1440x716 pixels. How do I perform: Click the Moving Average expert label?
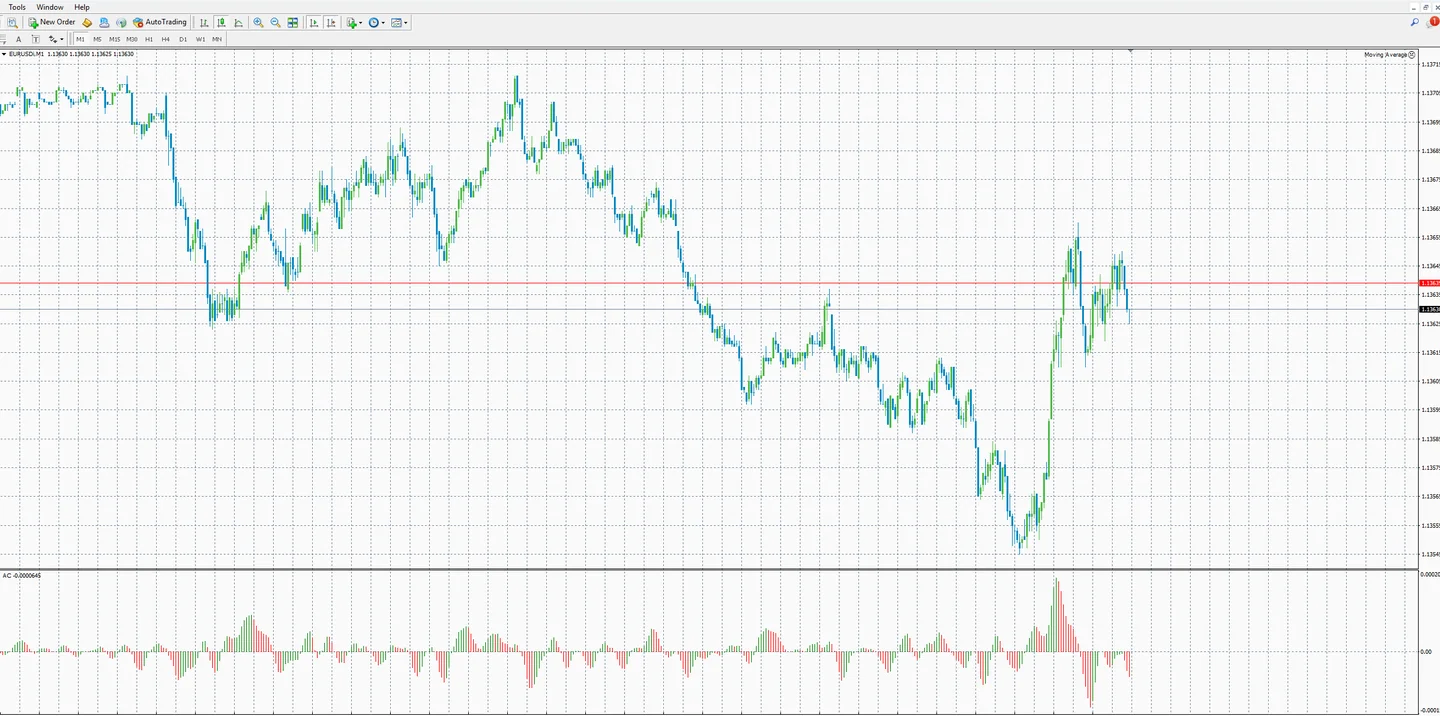coord(1385,54)
